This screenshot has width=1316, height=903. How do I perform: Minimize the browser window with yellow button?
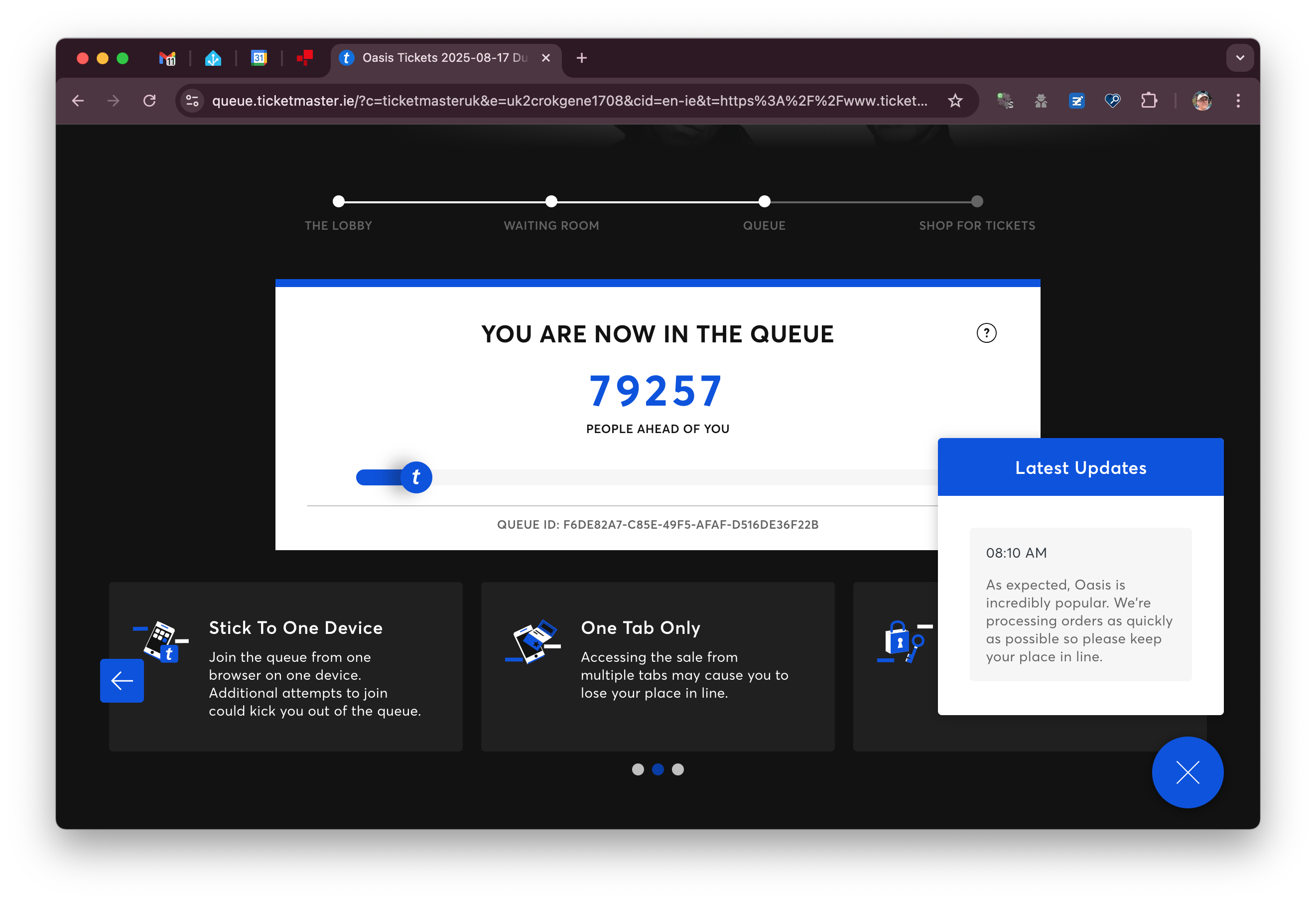coord(103,58)
